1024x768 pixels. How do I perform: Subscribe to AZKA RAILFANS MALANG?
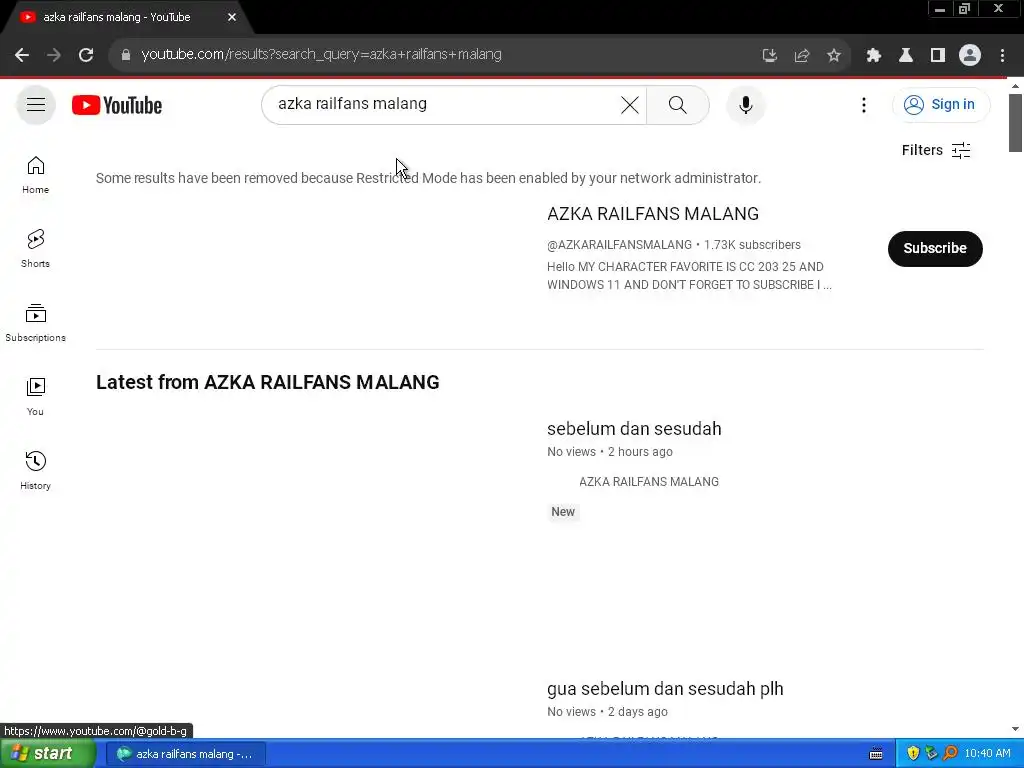pyautogui.click(x=935, y=248)
